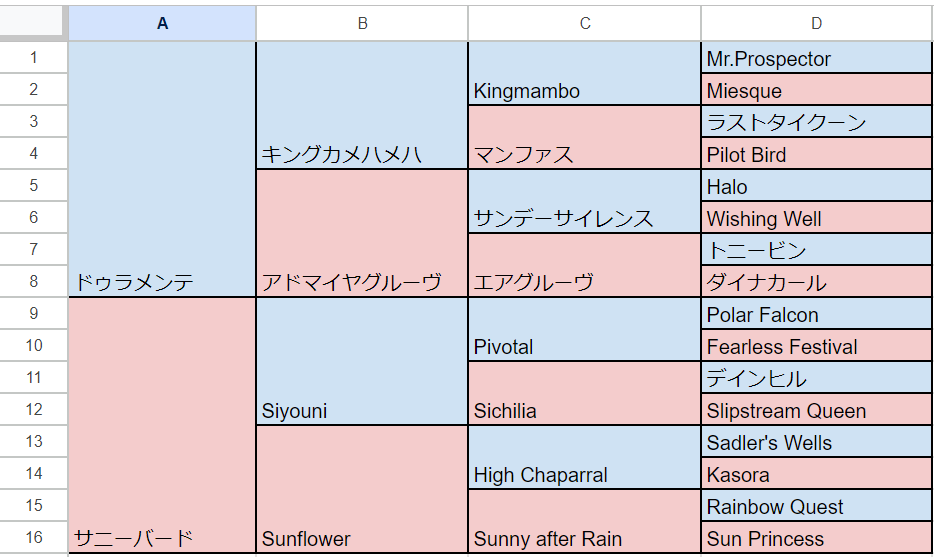Select the ドゥラメンテ merged cell
The height and width of the screenshot is (557, 934).
[x=162, y=170]
